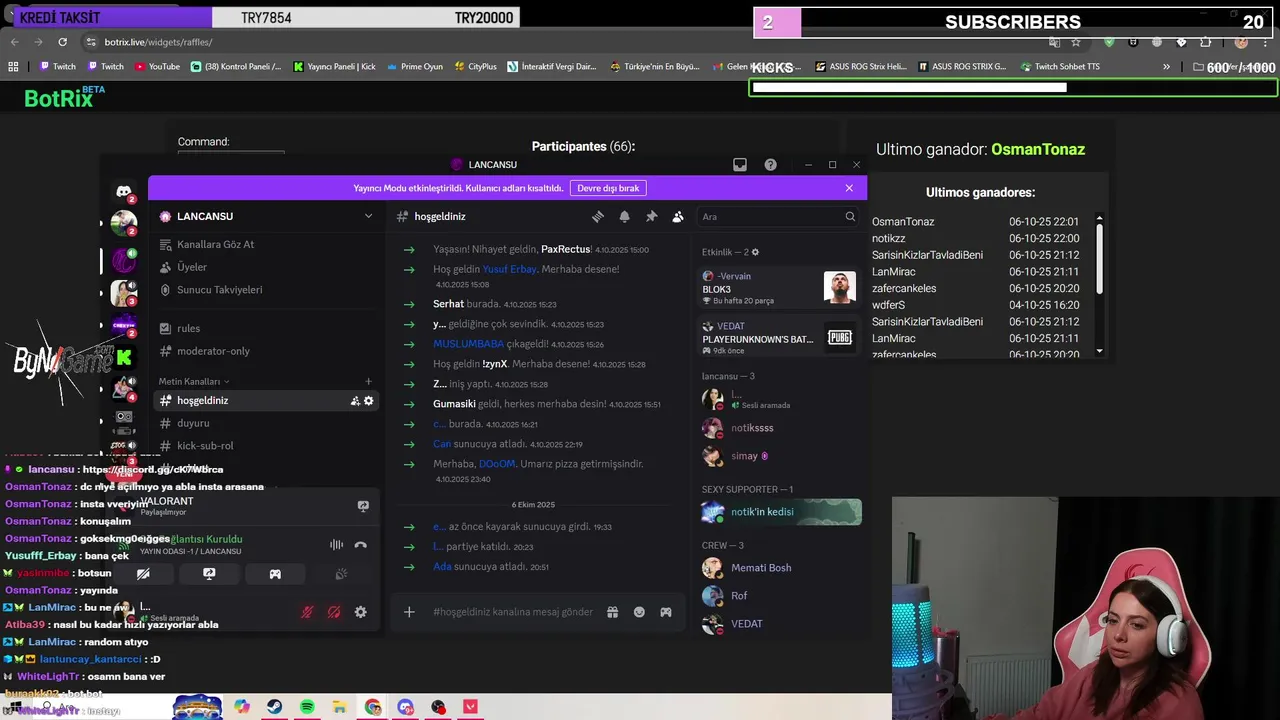Screen dimensions: 1280x720
Task: Type in the #hoşgeldiniz message field
Action: (513, 612)
